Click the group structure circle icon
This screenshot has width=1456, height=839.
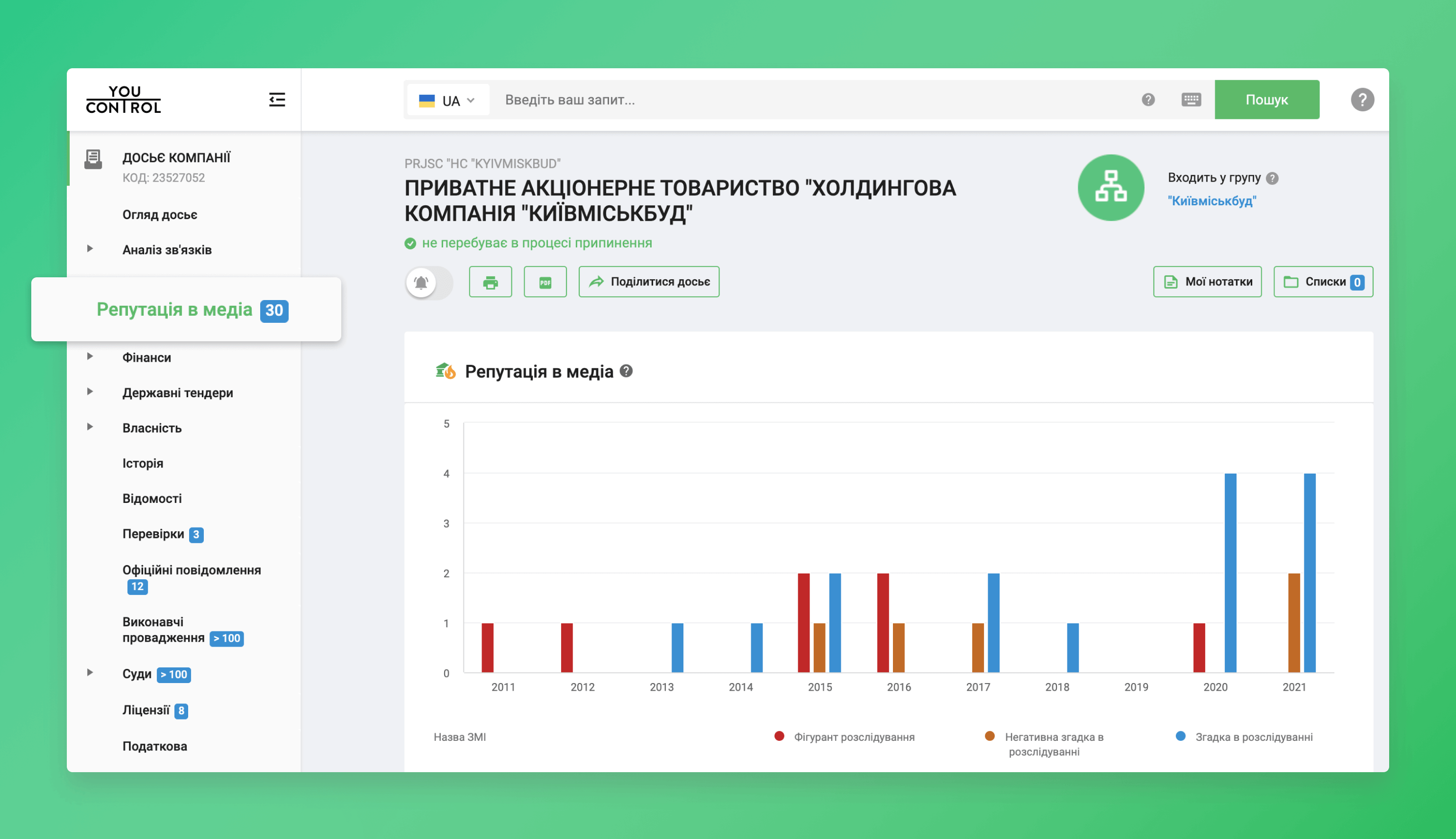coord(1110,187)
